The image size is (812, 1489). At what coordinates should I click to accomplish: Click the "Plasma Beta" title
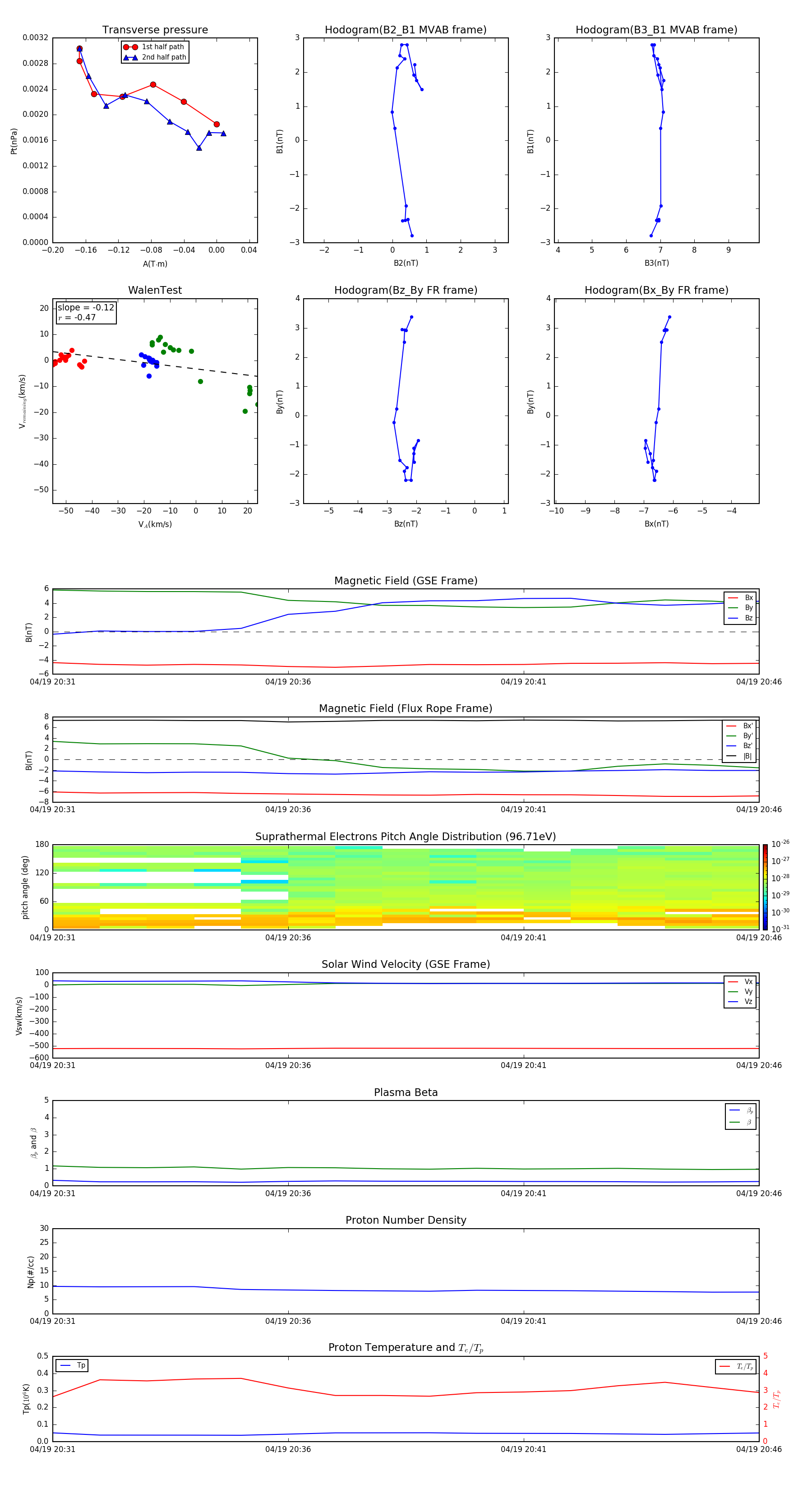pos(406,1093)
